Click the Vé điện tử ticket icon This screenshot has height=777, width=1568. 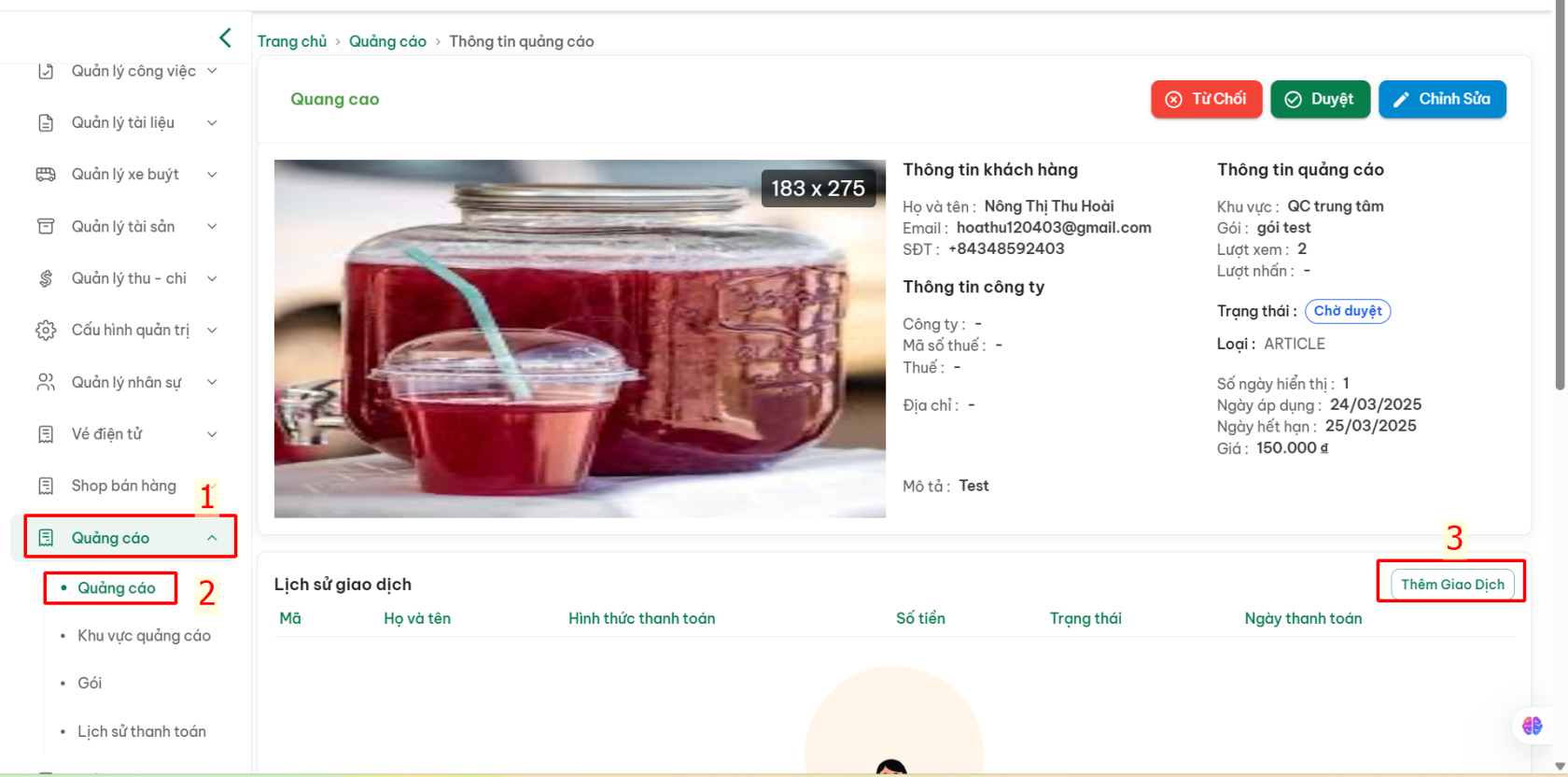[46, 434]
